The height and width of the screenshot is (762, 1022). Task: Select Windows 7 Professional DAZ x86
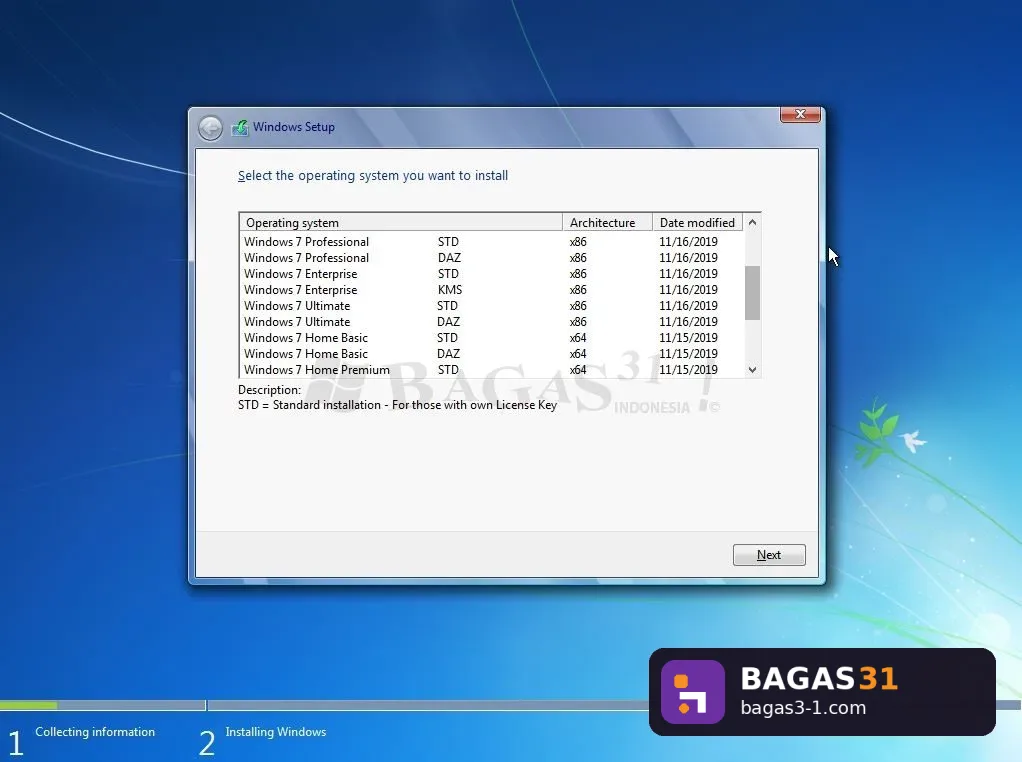click(491, 257)
